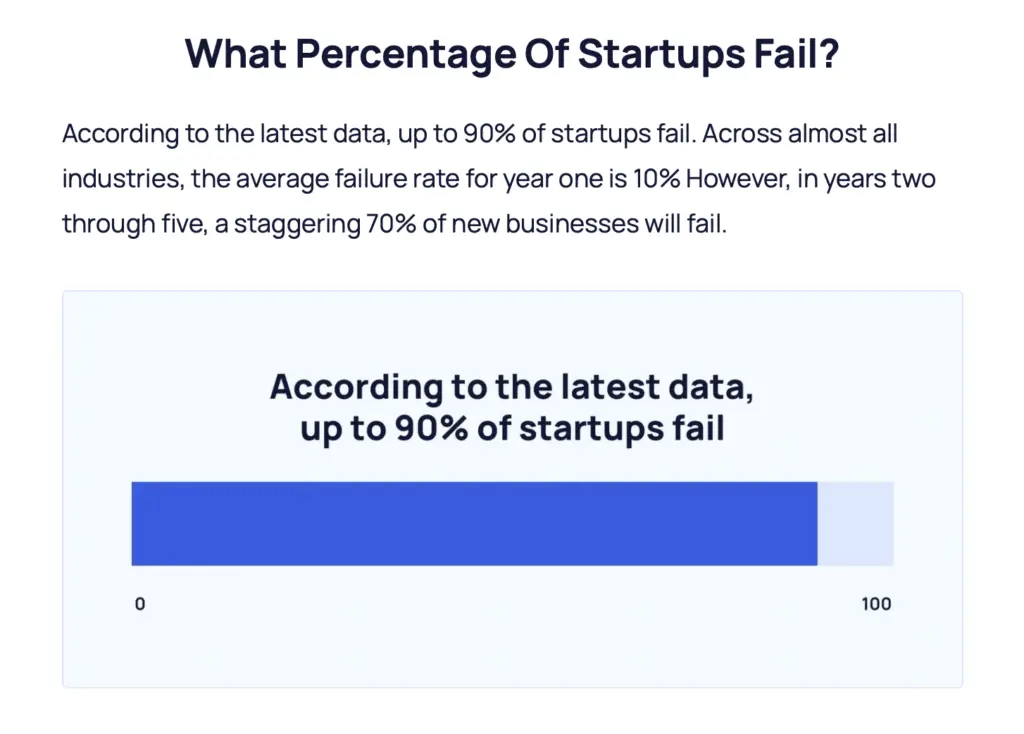Click the dark blue filled portion of the bar

click(474, 523)
